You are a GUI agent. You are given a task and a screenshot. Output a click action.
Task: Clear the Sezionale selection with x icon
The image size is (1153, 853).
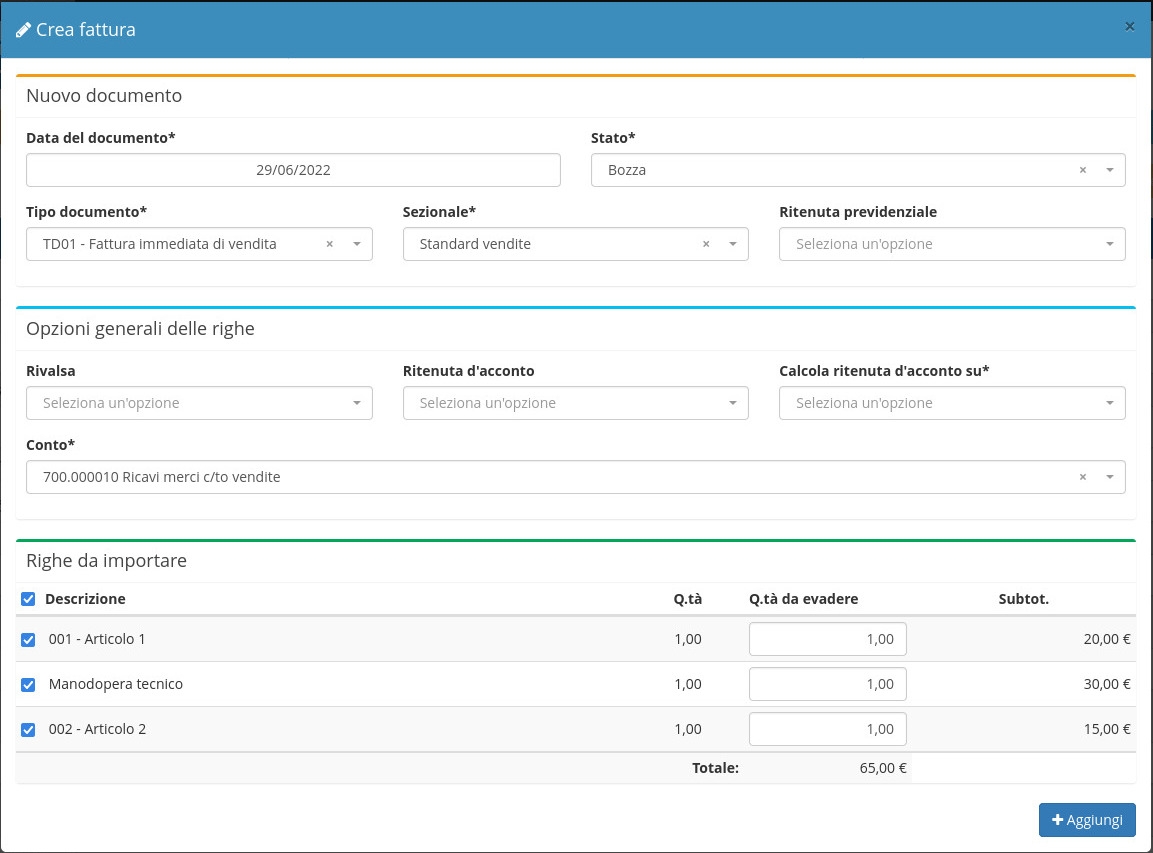706,244
